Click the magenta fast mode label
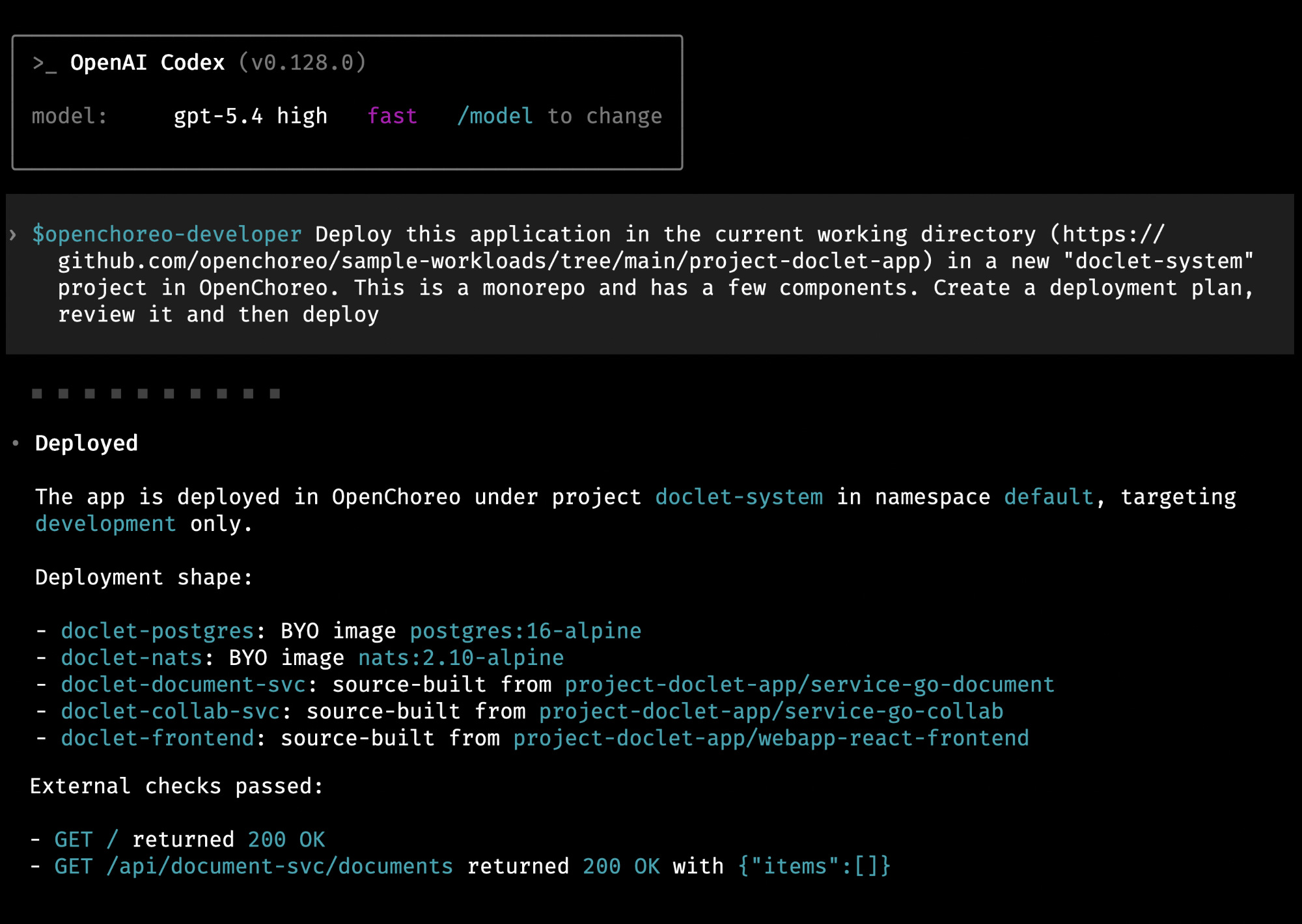Screen dimensions: 1302x924 pos(392,116)
